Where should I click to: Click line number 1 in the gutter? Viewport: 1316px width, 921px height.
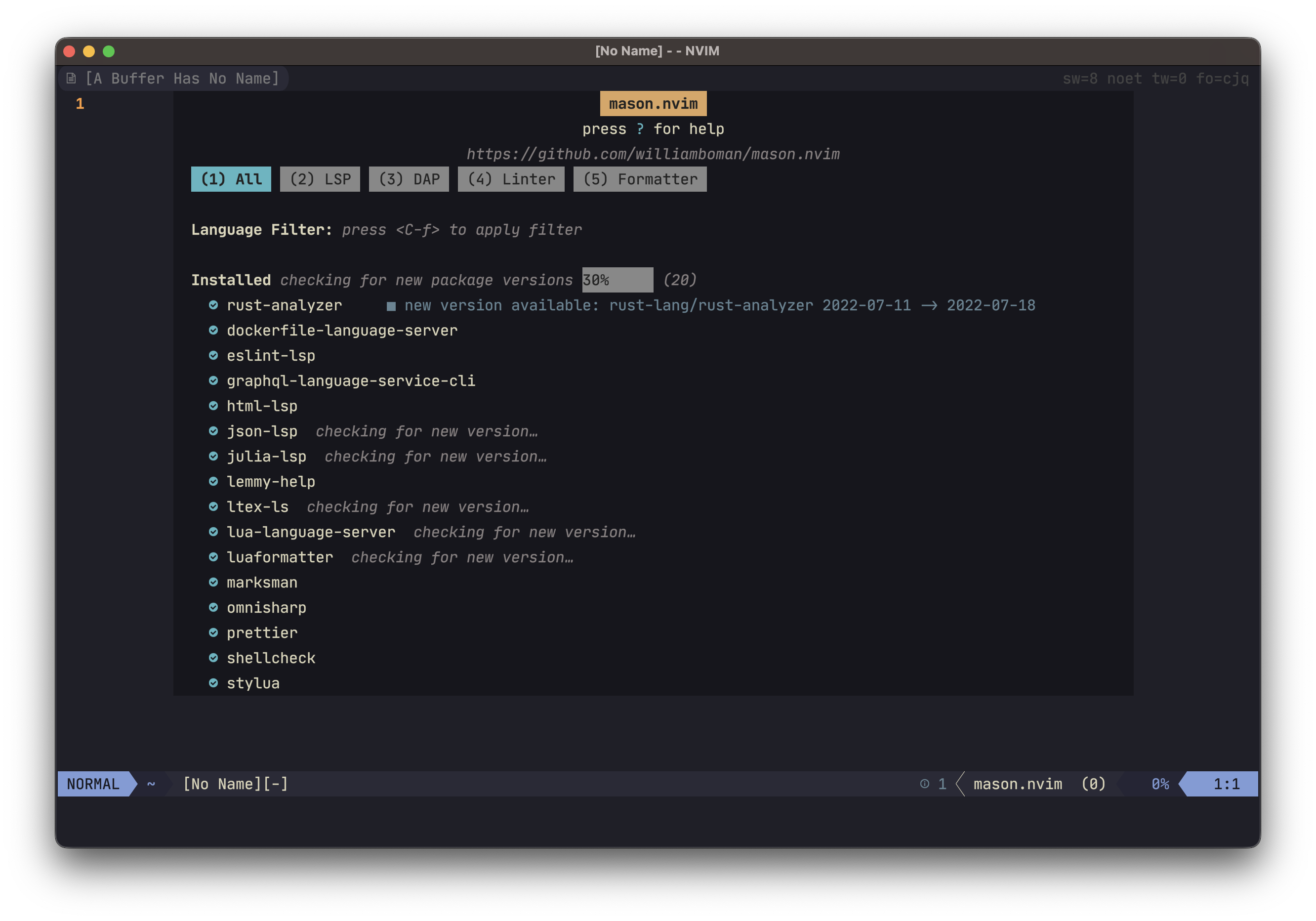80,104
